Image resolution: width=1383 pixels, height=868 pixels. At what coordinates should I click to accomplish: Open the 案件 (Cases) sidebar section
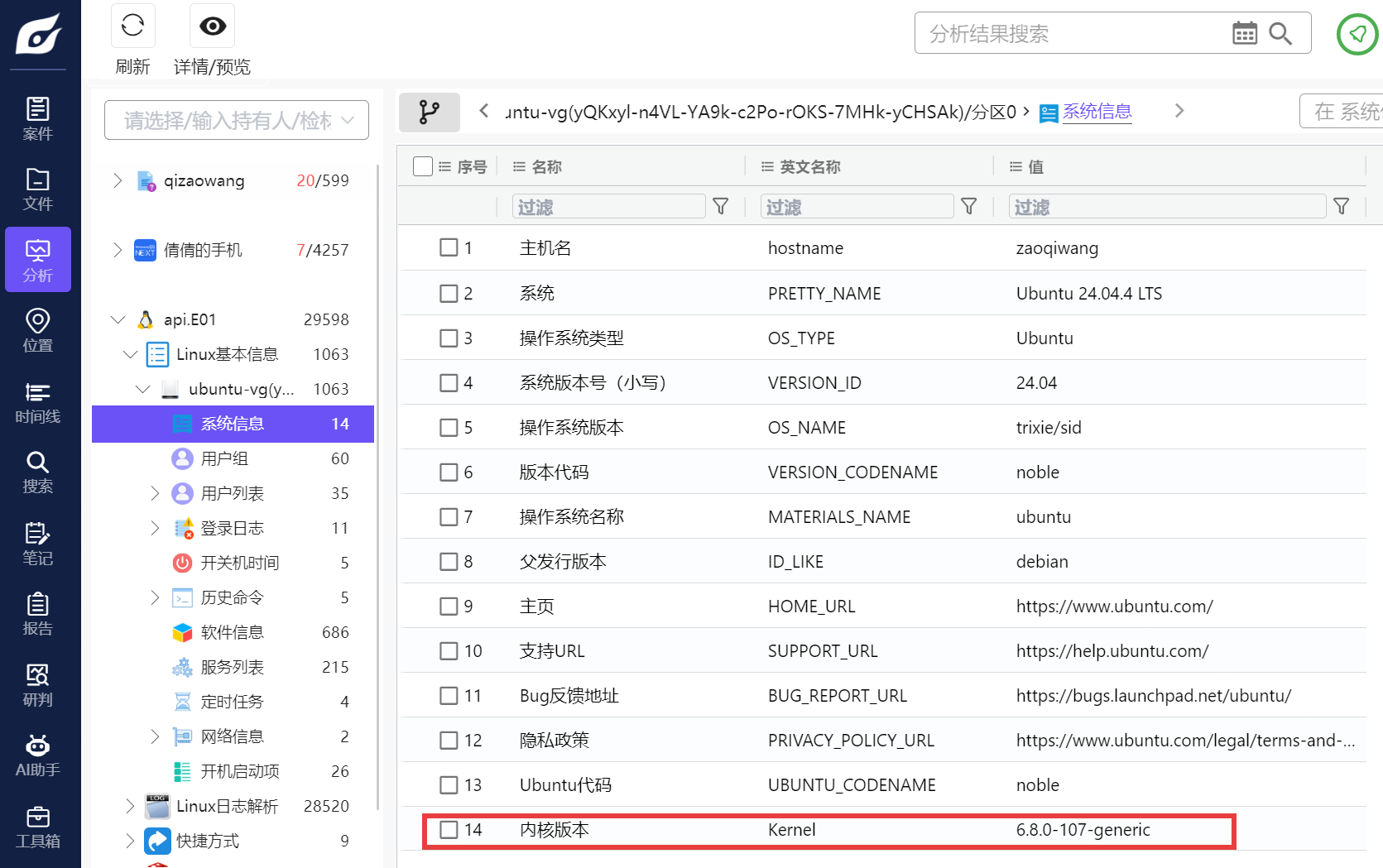tap(38, 119)
